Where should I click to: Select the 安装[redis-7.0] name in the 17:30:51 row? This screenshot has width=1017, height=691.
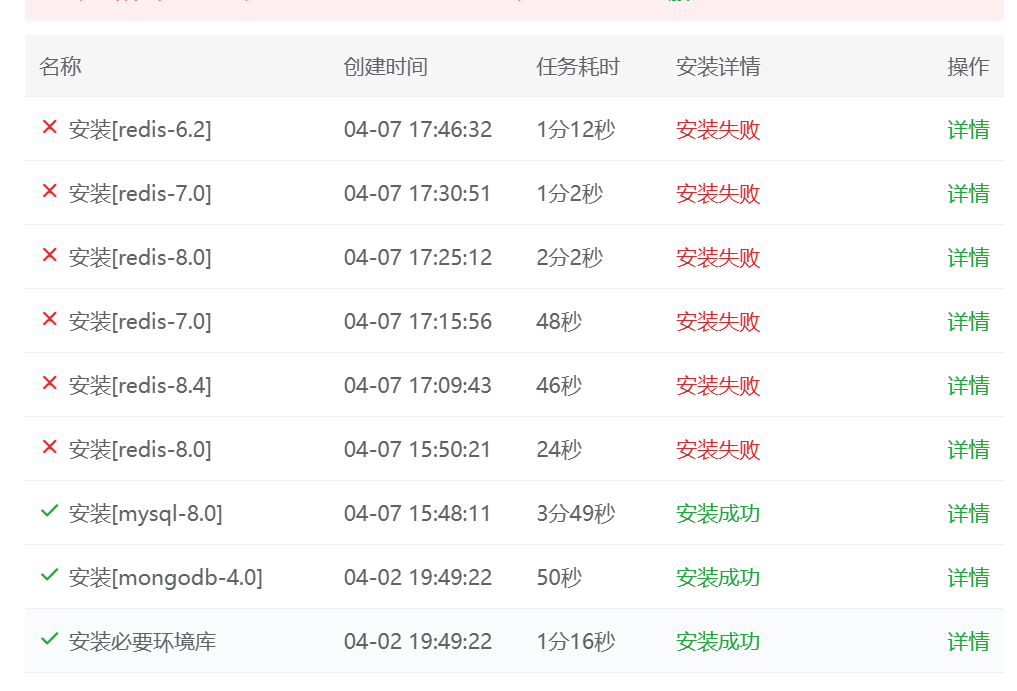(140, 193)
